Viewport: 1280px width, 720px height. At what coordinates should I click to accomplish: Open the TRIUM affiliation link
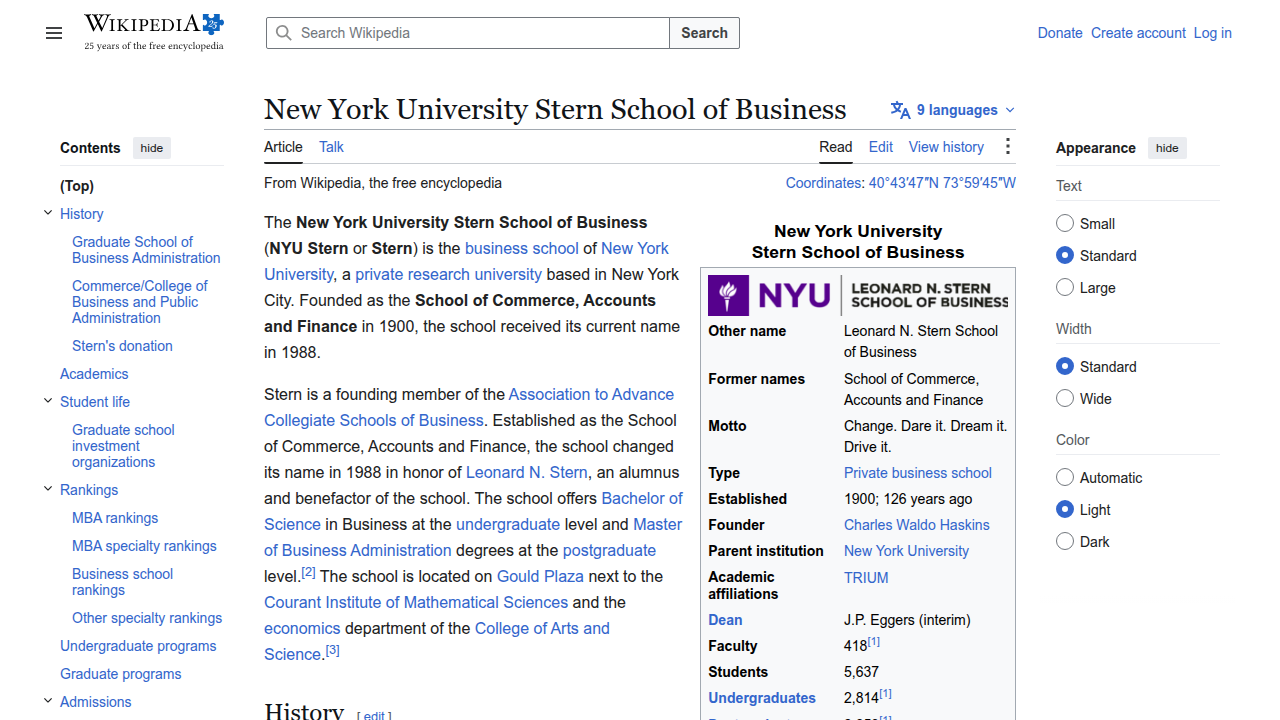[x=866, y=578]
